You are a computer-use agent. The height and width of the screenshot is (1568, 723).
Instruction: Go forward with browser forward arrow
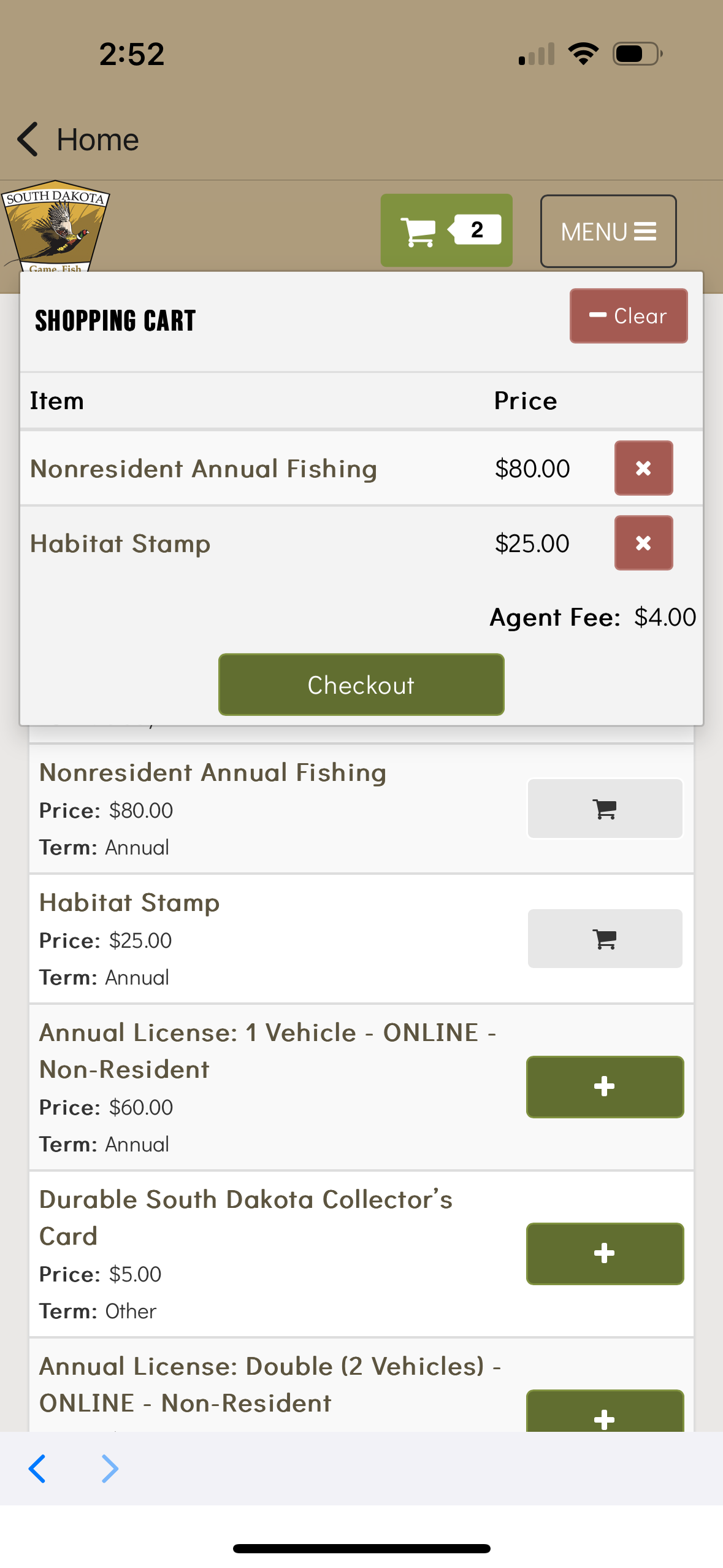[x=110, y=1469]
